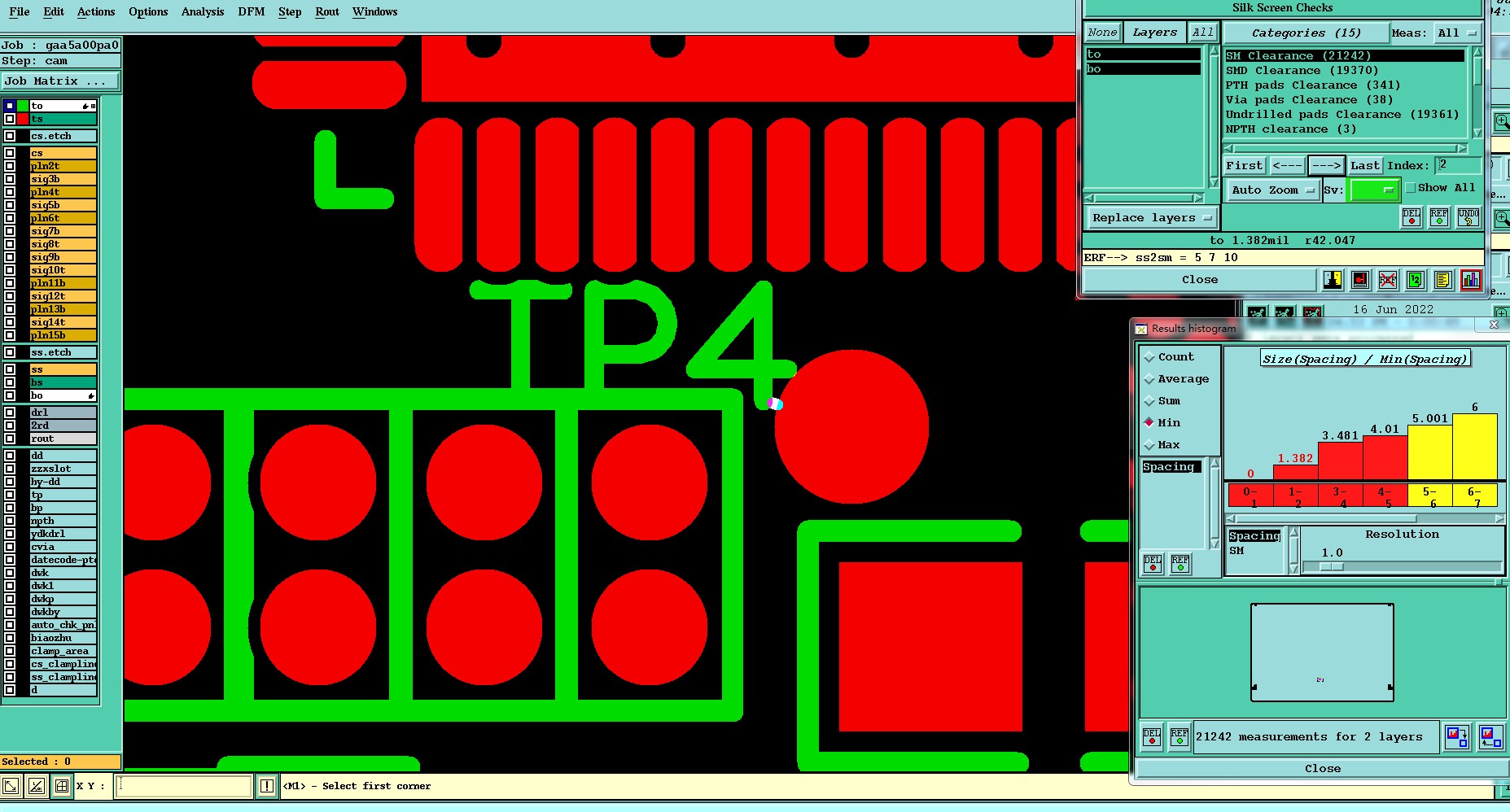Go to previous result with <--- button

point(1287,166)
